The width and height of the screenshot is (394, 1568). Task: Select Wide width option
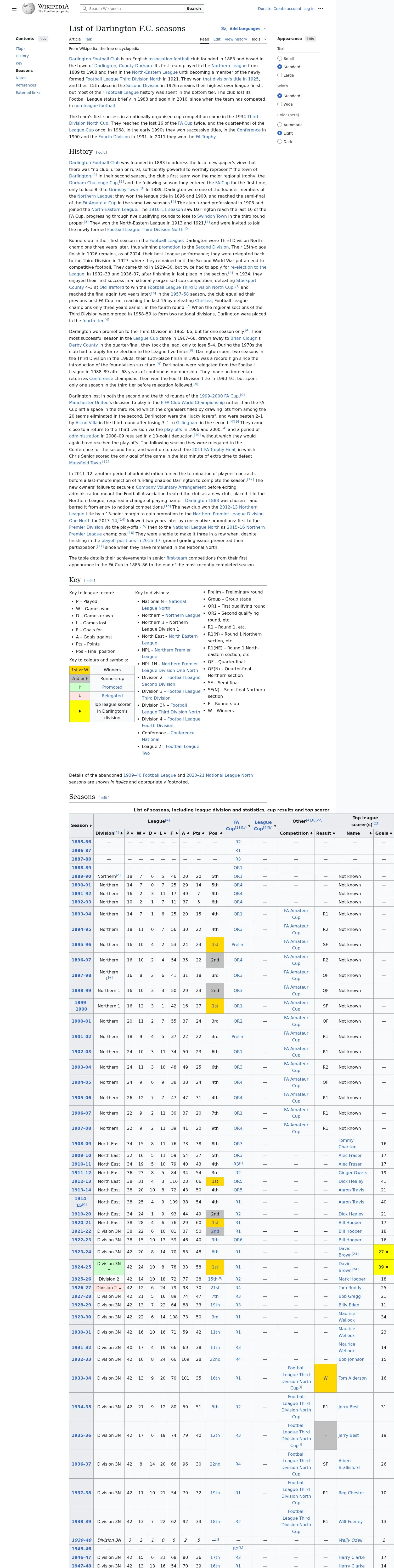279,104
